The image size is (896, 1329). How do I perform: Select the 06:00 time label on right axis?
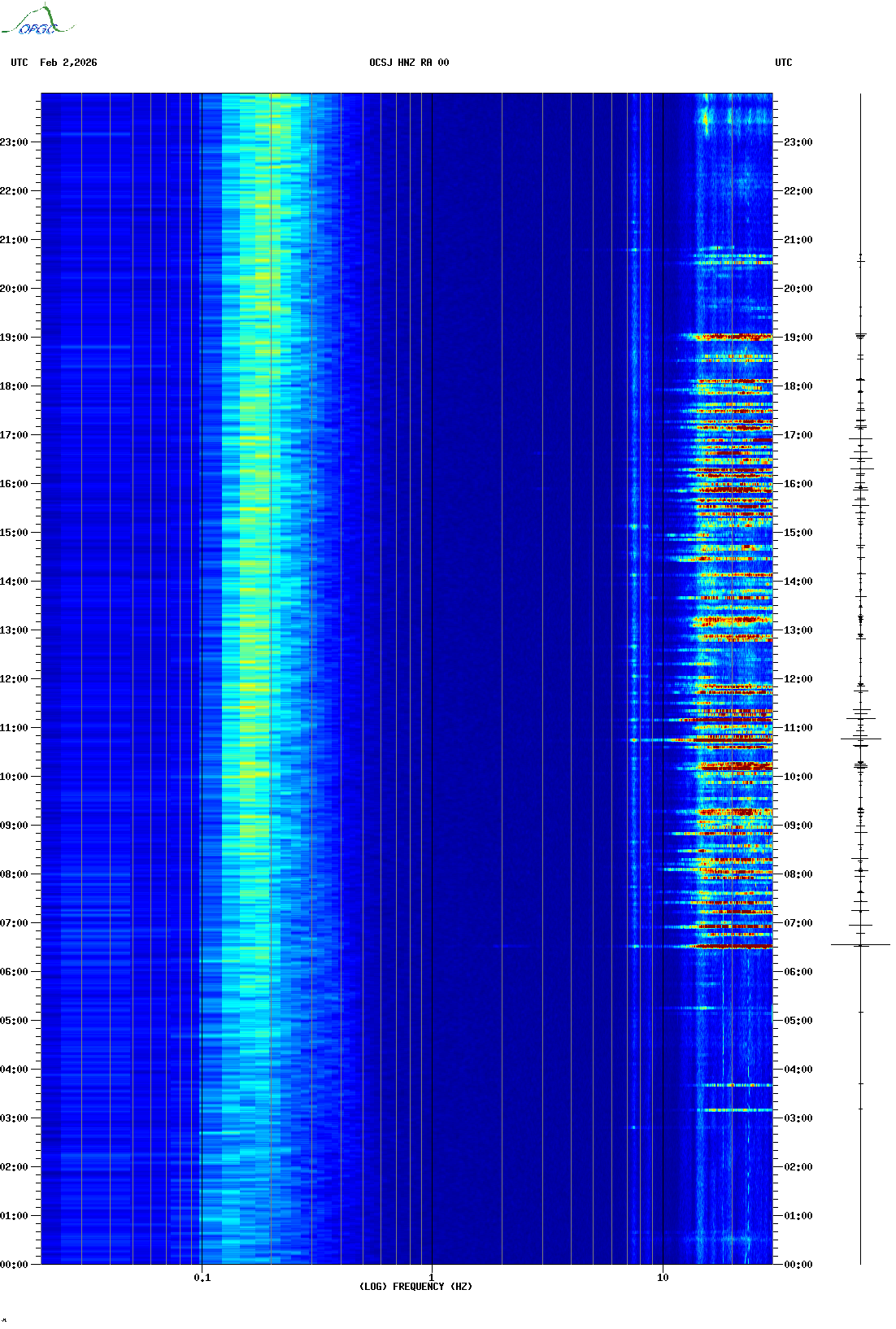798,972
